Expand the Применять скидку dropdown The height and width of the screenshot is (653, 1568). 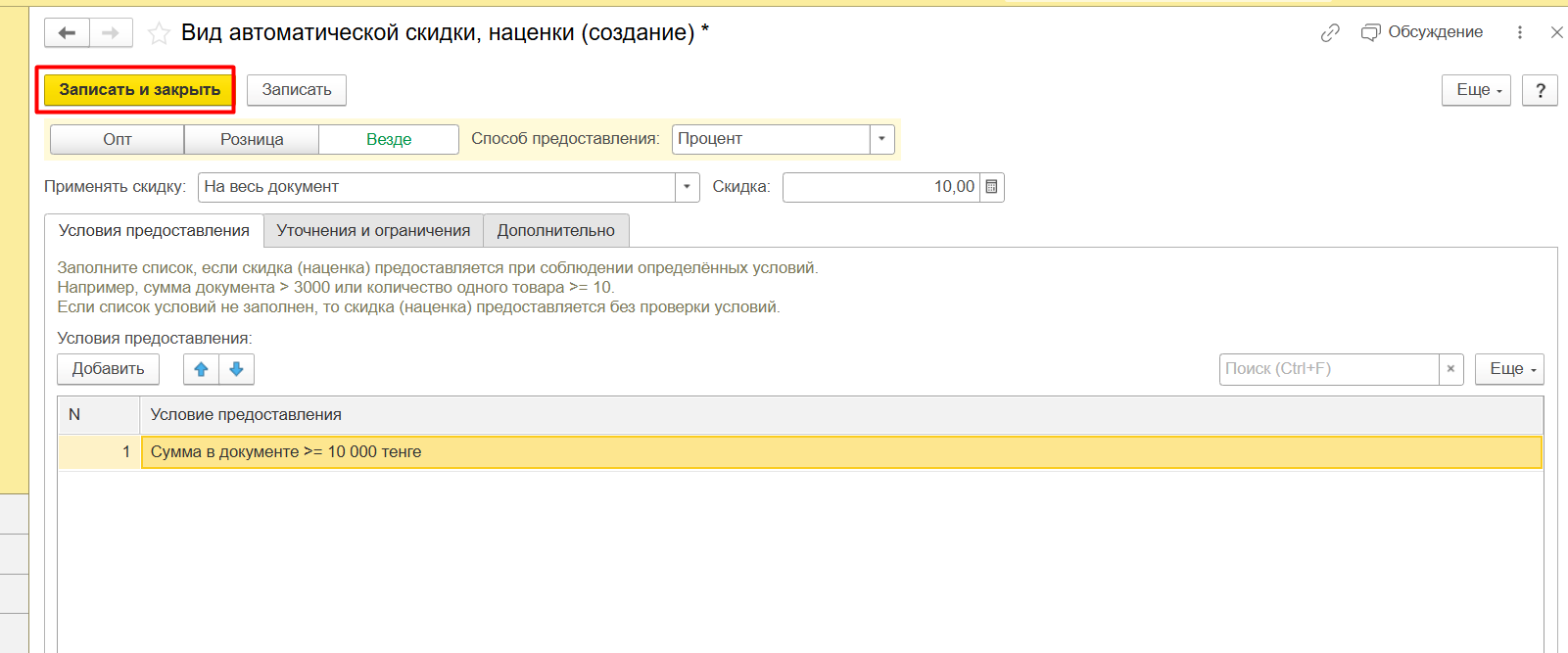[x=687, y=187]
